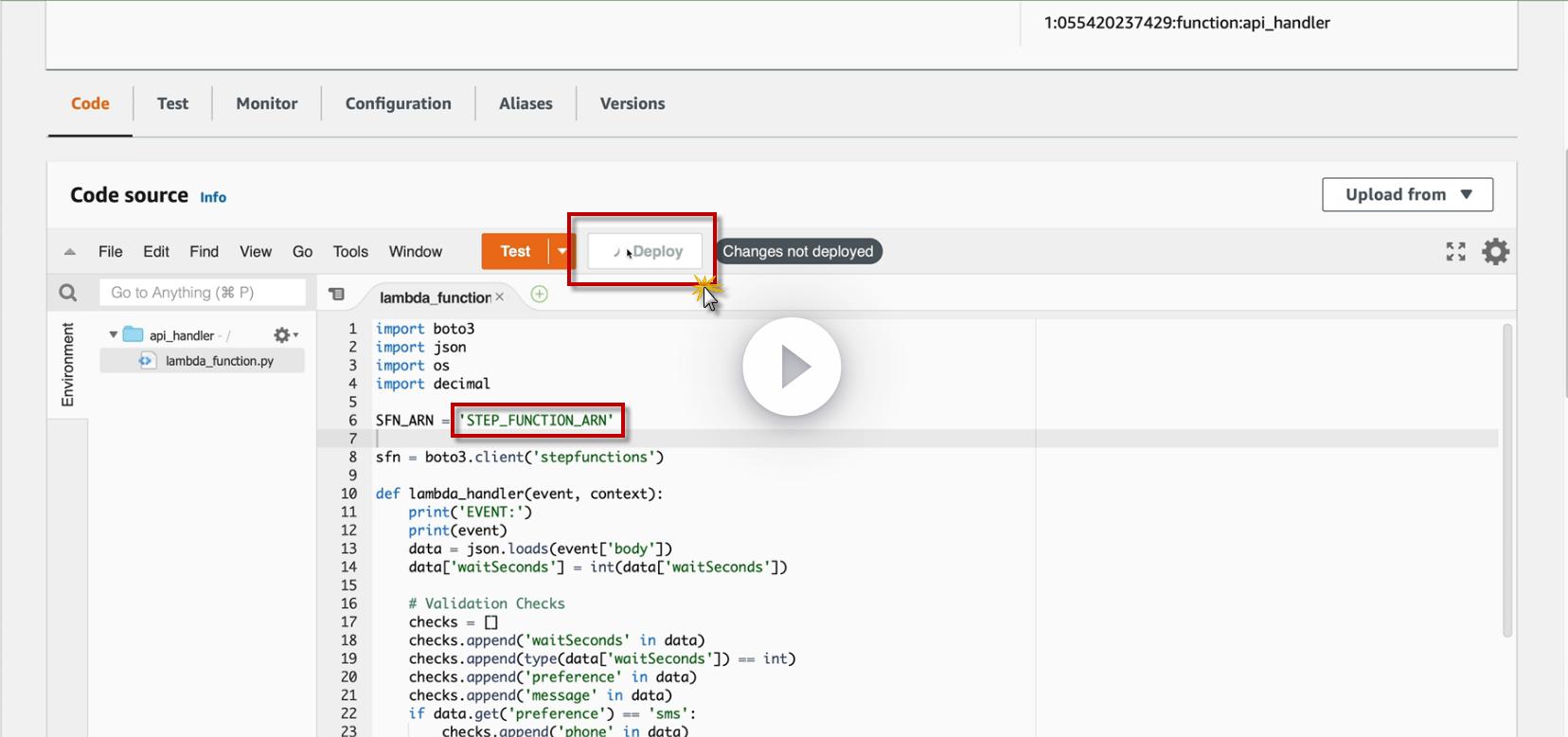Click the 'STEP_FUNCTION_ARN' string on line 6
Screen dimensions: 1568x737
[537, 420]
